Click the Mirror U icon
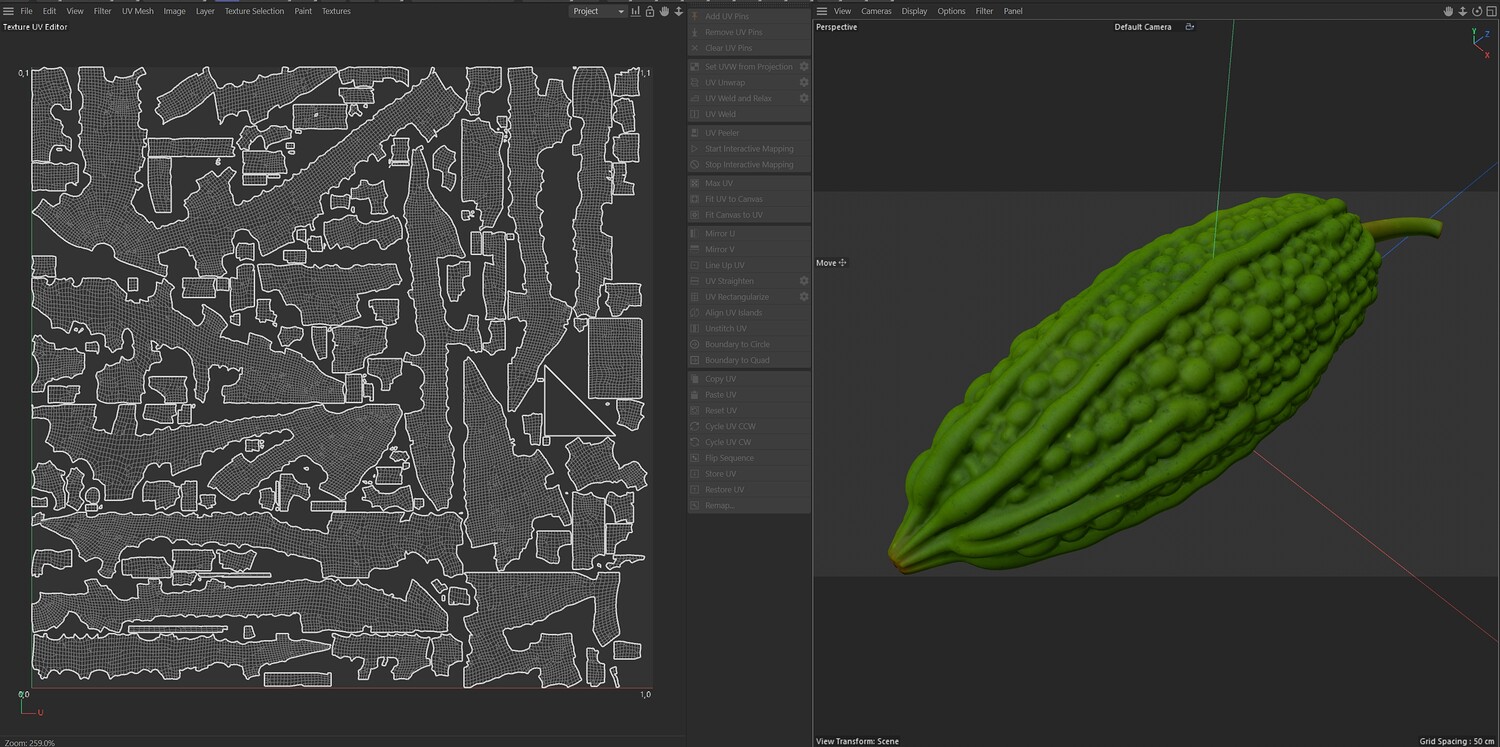 tap(695, 233)
